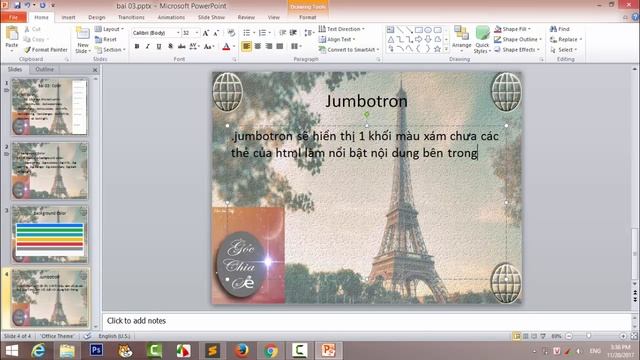
Task: Switch to the Transitions tab
Action: pyautogui.click(x=131, y=17)
